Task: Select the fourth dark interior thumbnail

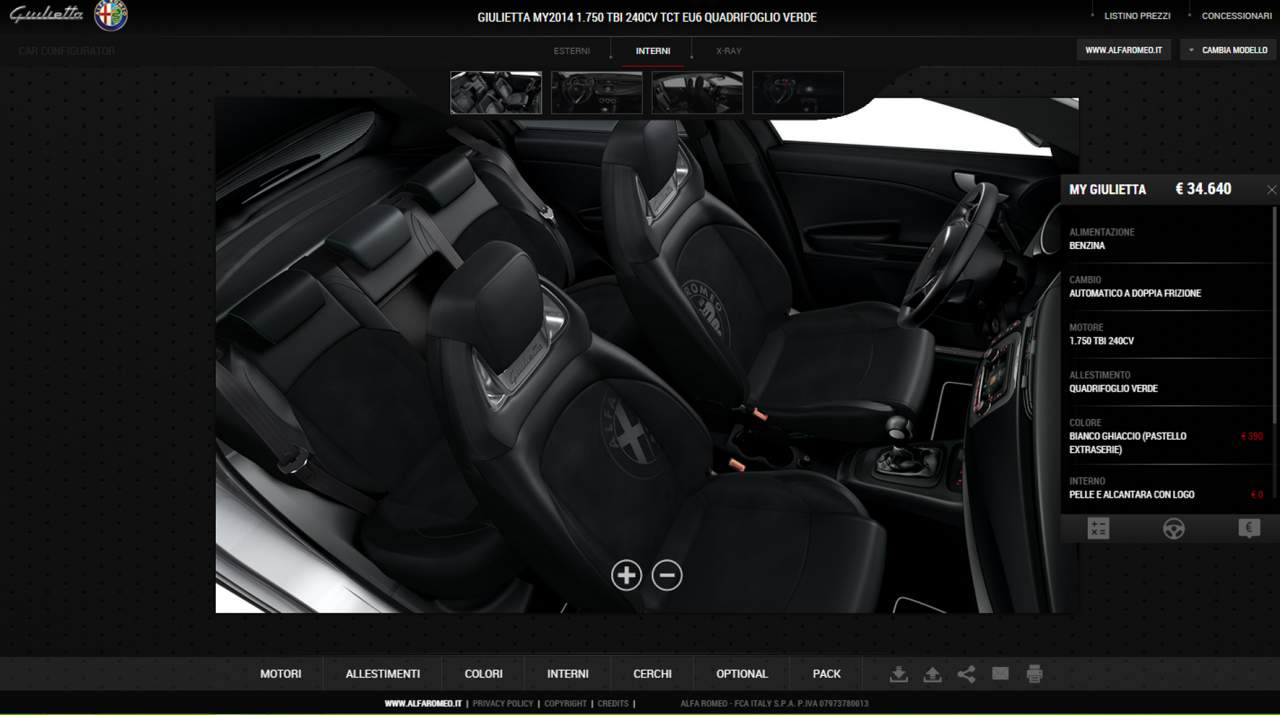Action: click(798, 92)
